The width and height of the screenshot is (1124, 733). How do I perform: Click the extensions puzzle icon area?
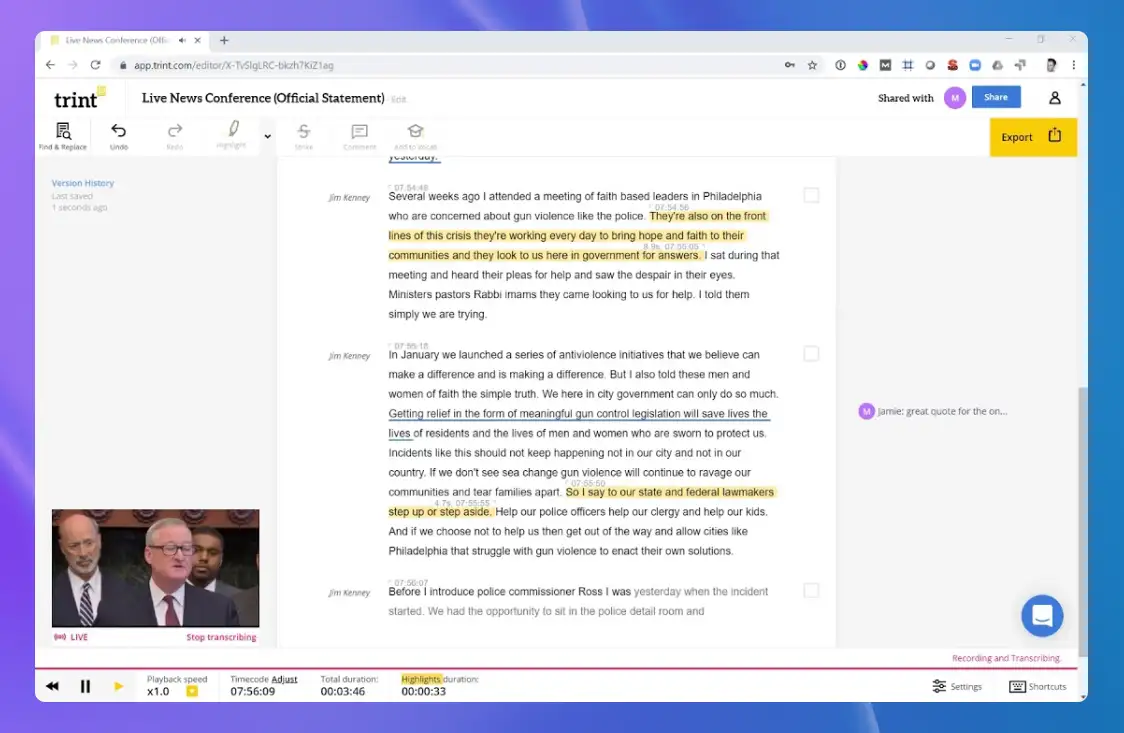[x=1020, y=65]
